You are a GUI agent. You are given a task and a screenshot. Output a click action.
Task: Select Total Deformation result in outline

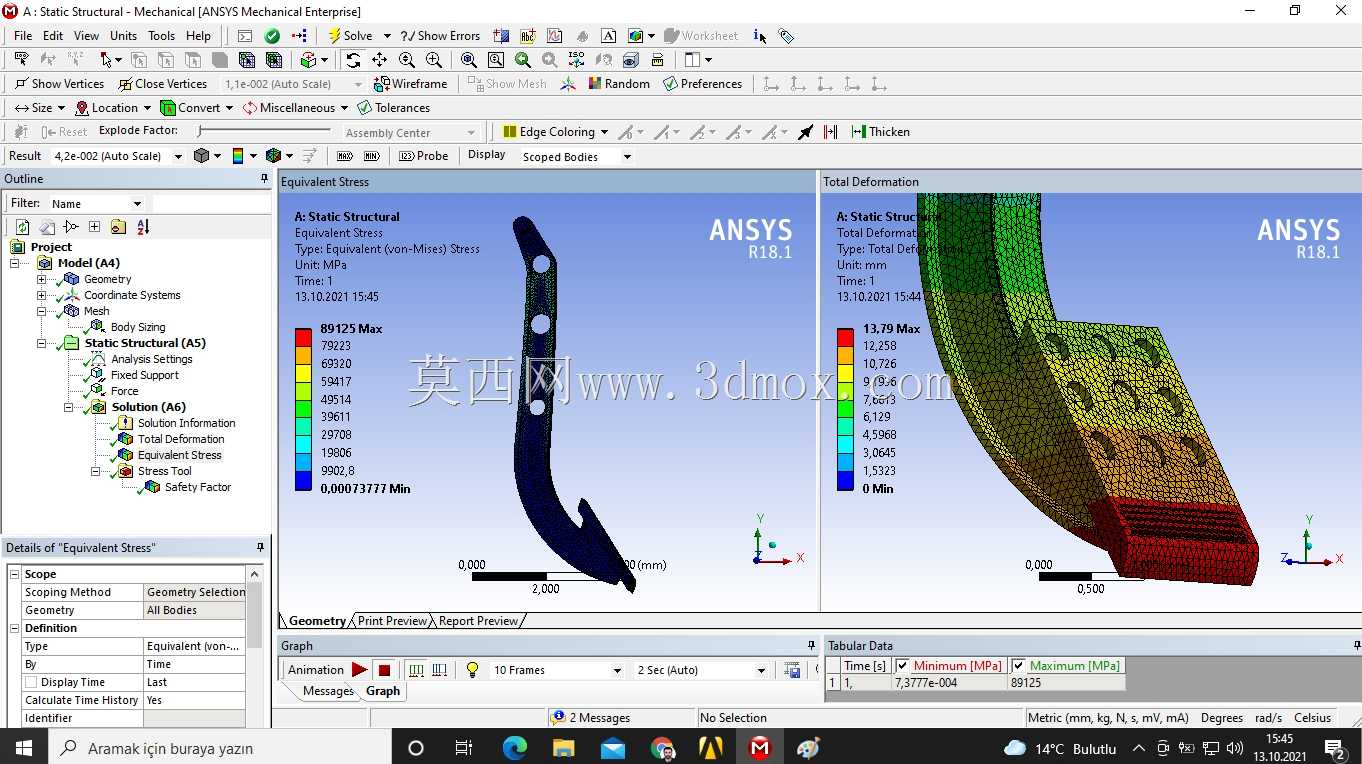181,439
